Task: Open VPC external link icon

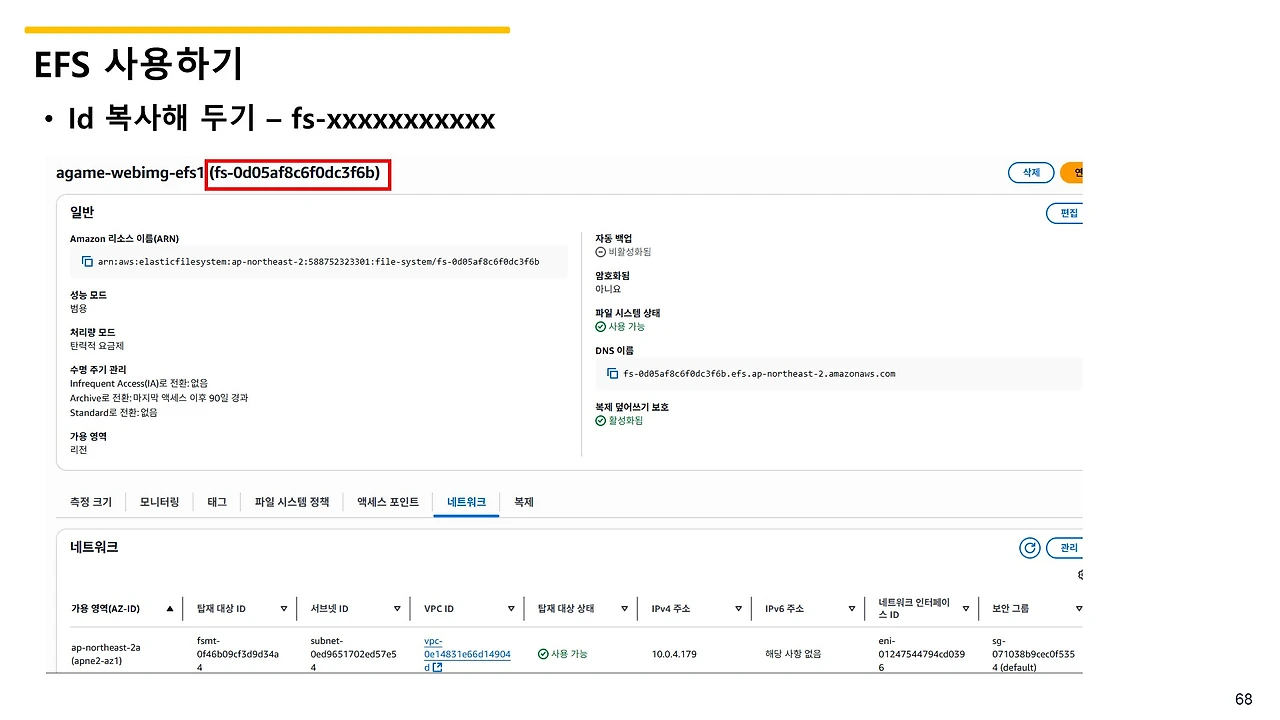Action: pos(437,667)
